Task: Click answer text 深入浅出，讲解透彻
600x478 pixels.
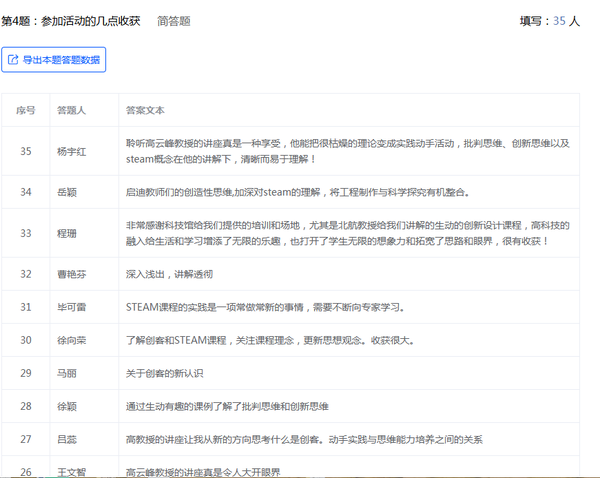Action: 170,274
